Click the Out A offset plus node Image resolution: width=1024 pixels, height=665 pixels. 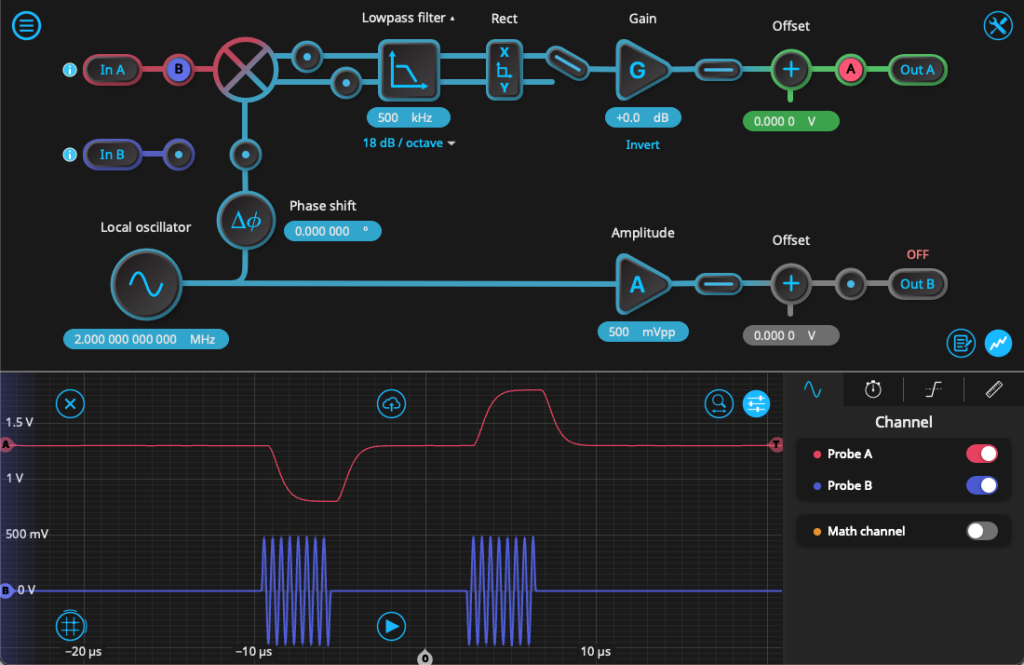791,70
